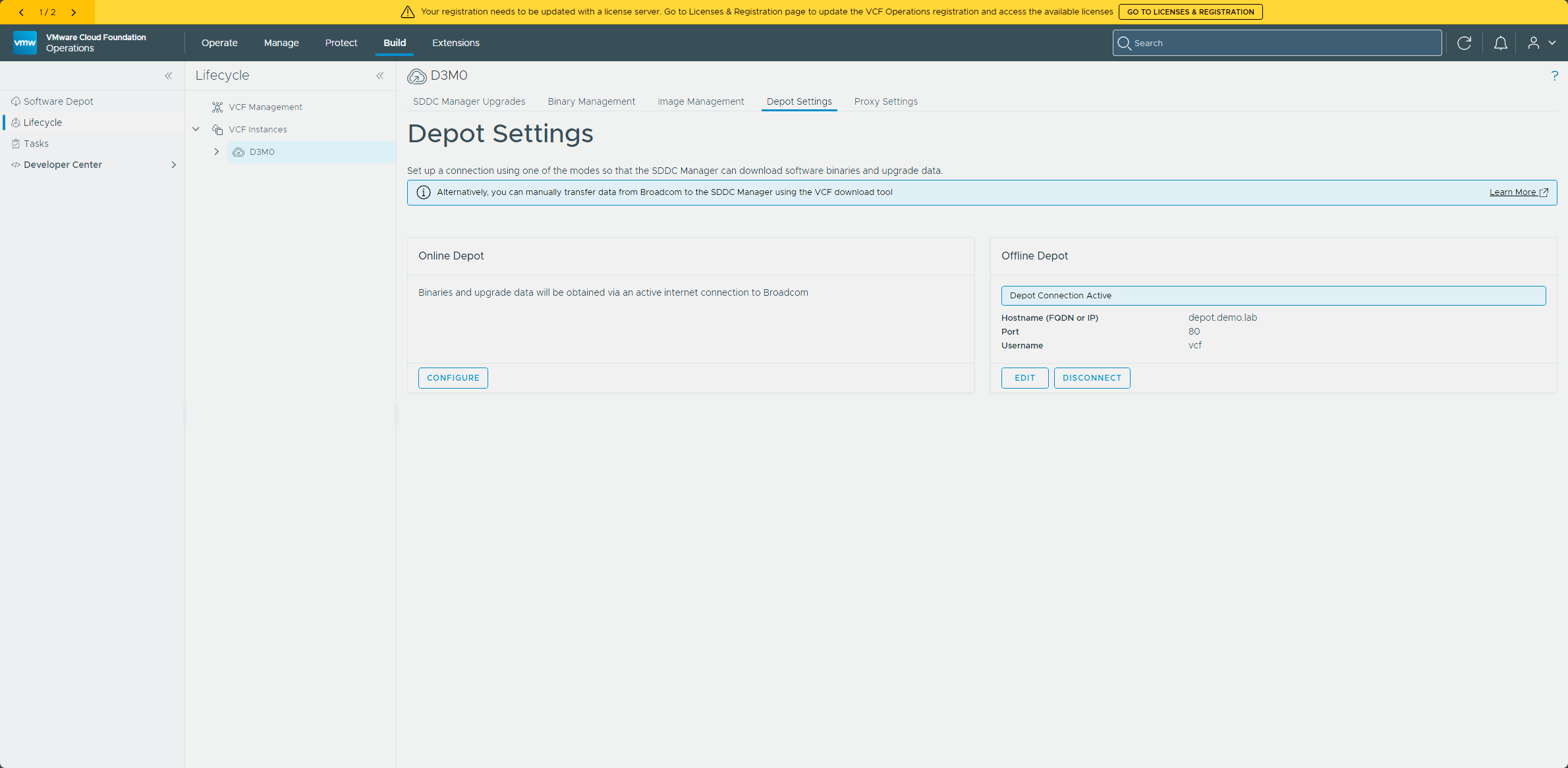Open the Extensions menu
Viewport: 1568px width, 768px height.
point(456,43)
